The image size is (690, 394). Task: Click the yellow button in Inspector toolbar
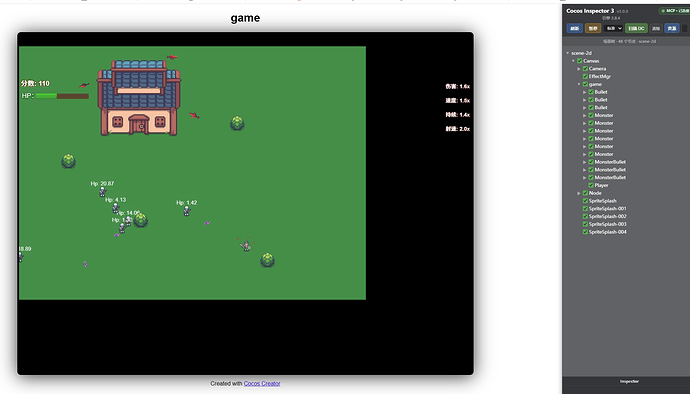click(x=593, y=28)
